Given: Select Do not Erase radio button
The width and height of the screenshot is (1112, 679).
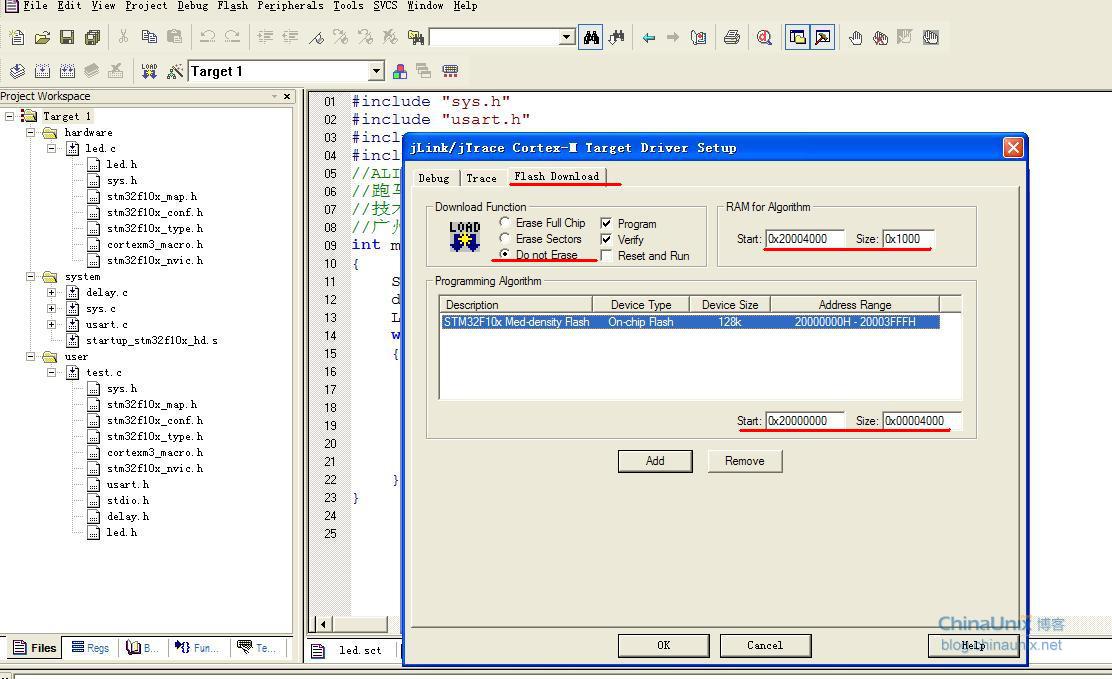Looking at the screenshot, I should pos(504,254).
